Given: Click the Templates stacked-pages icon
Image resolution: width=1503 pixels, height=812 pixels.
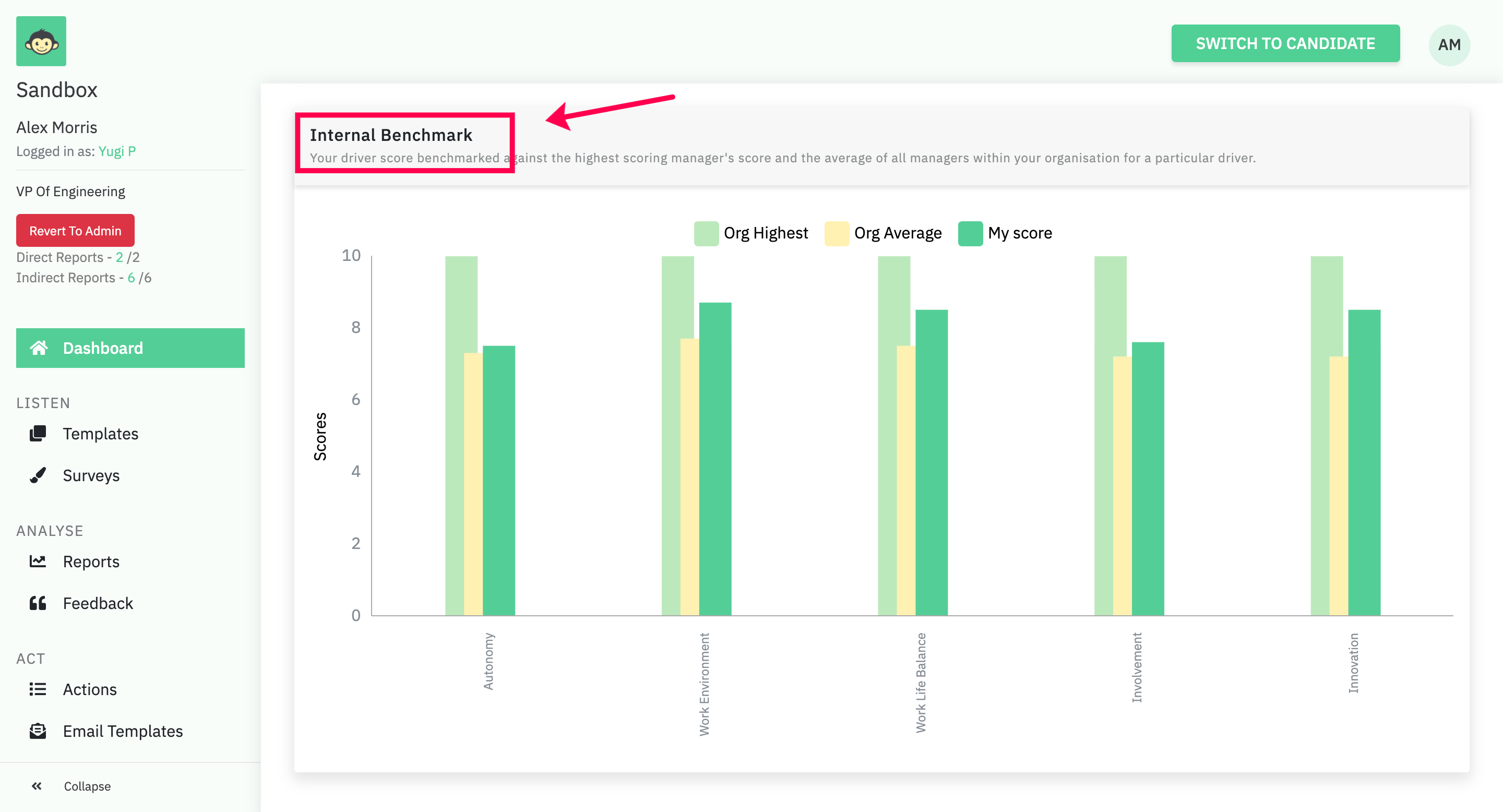Looking at the screenshot, I should pos(38,434).
